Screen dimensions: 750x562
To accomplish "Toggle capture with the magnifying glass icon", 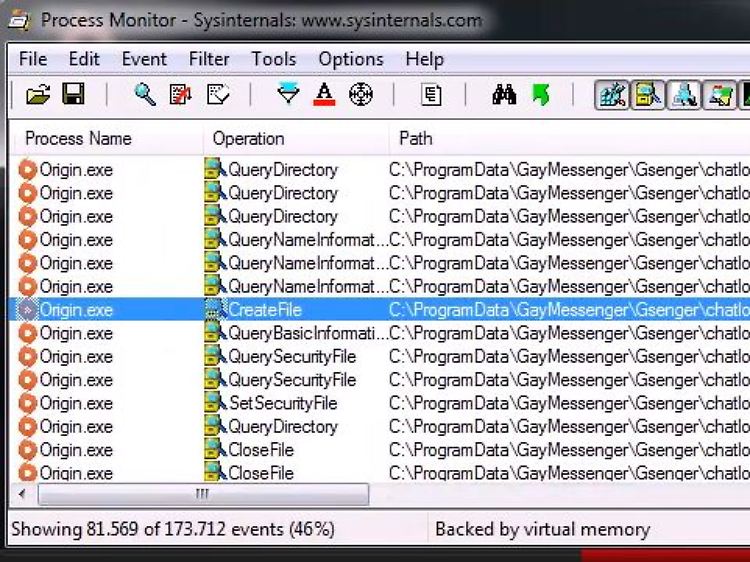I will click(x=145, y=94).
